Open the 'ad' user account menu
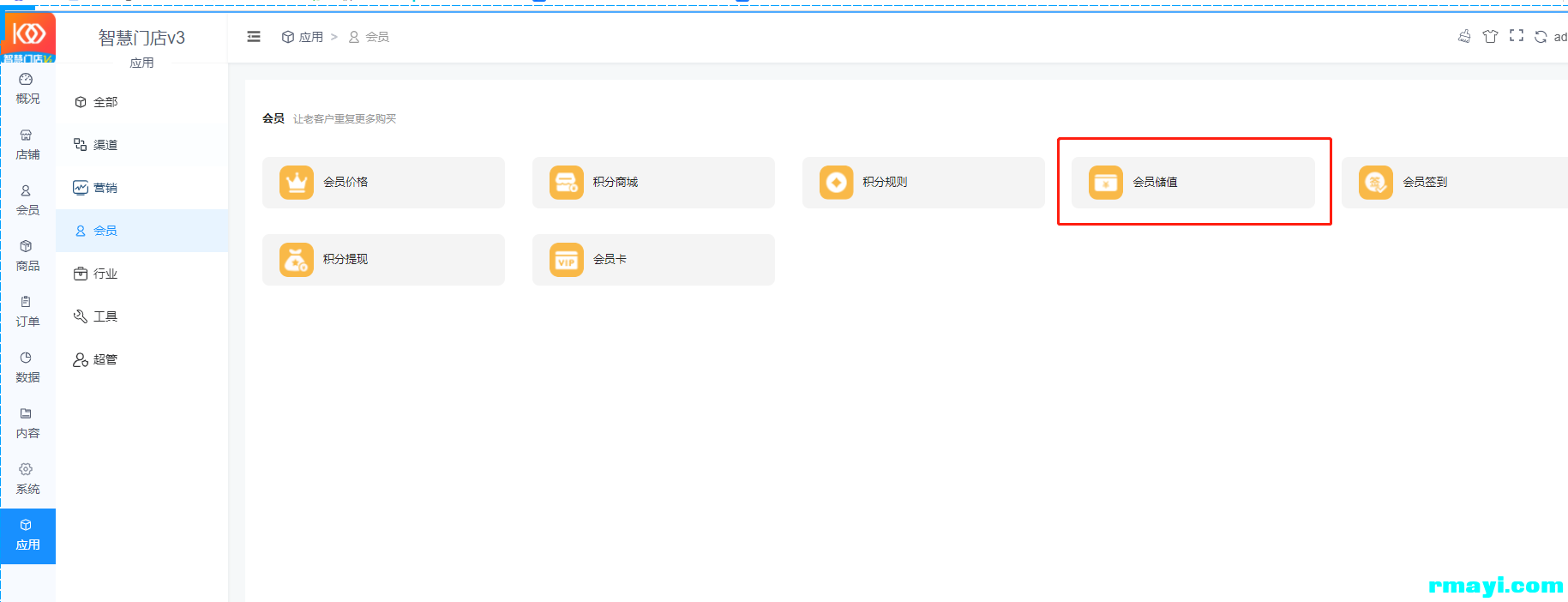The image size is (1568, 602). [1560, 37]
